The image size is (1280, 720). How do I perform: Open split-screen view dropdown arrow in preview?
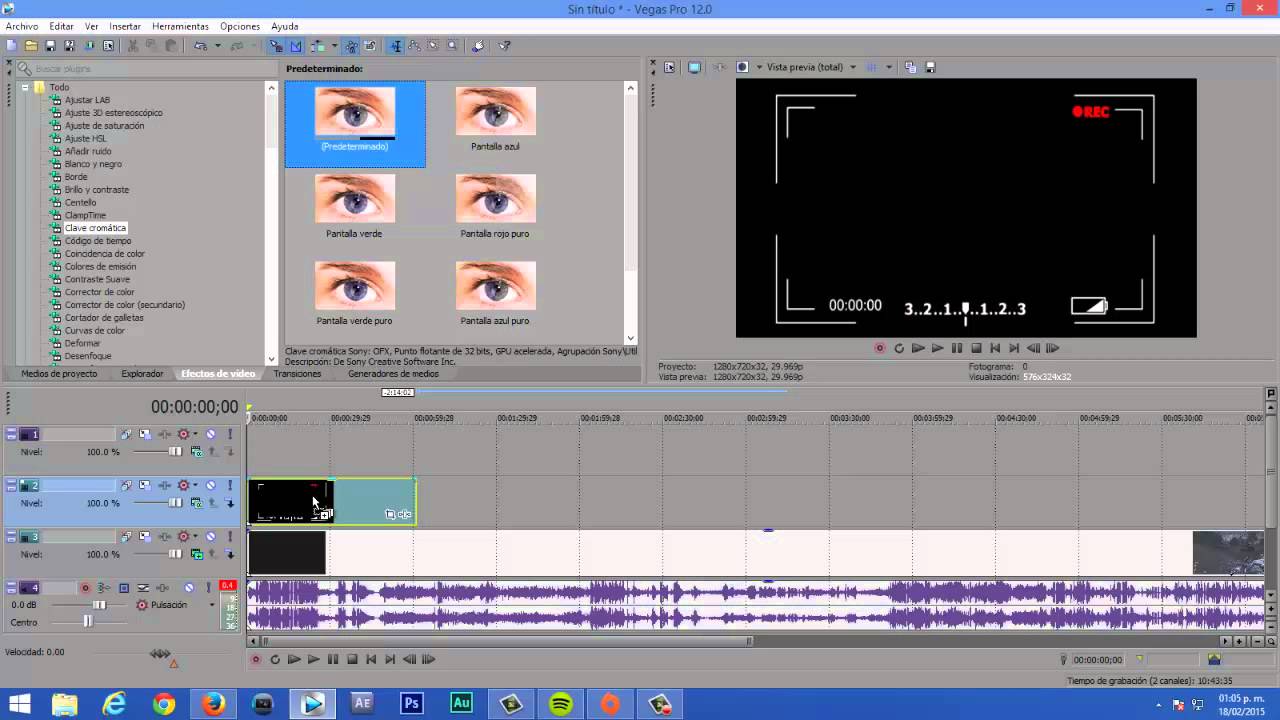point(759,67)
